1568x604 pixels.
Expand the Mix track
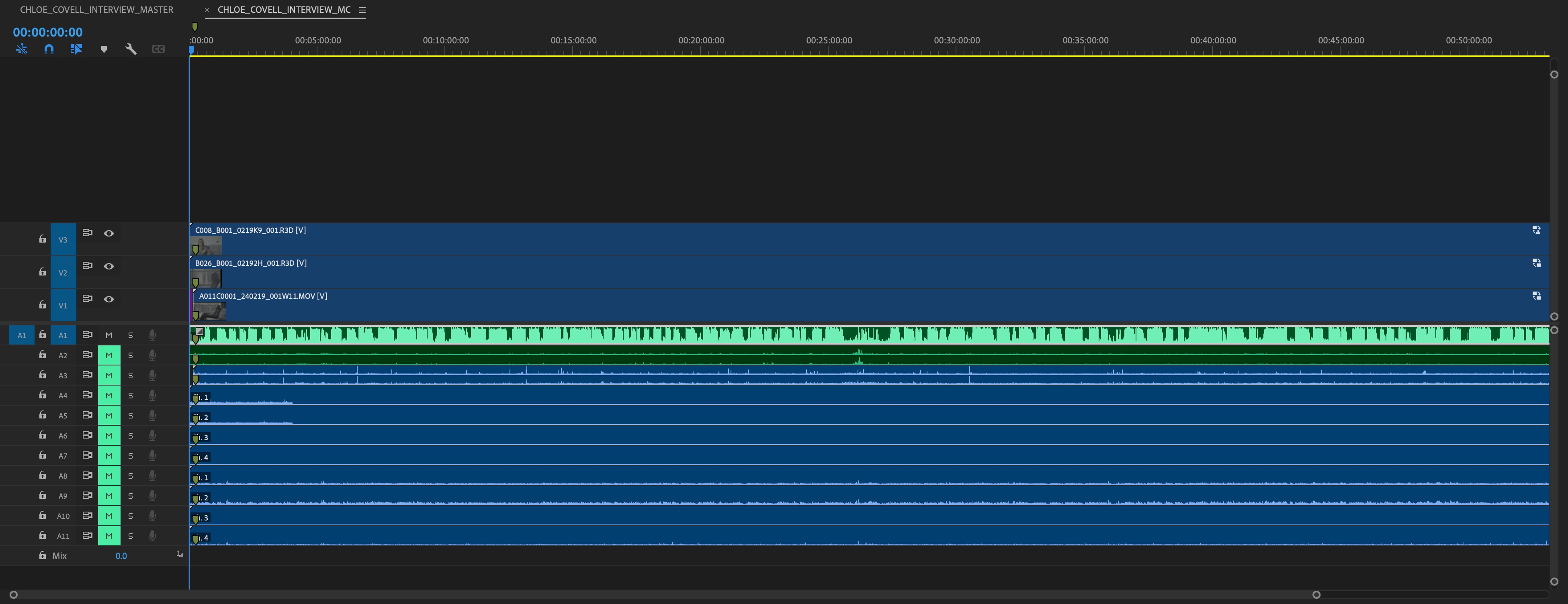click(x=180, y=554)
